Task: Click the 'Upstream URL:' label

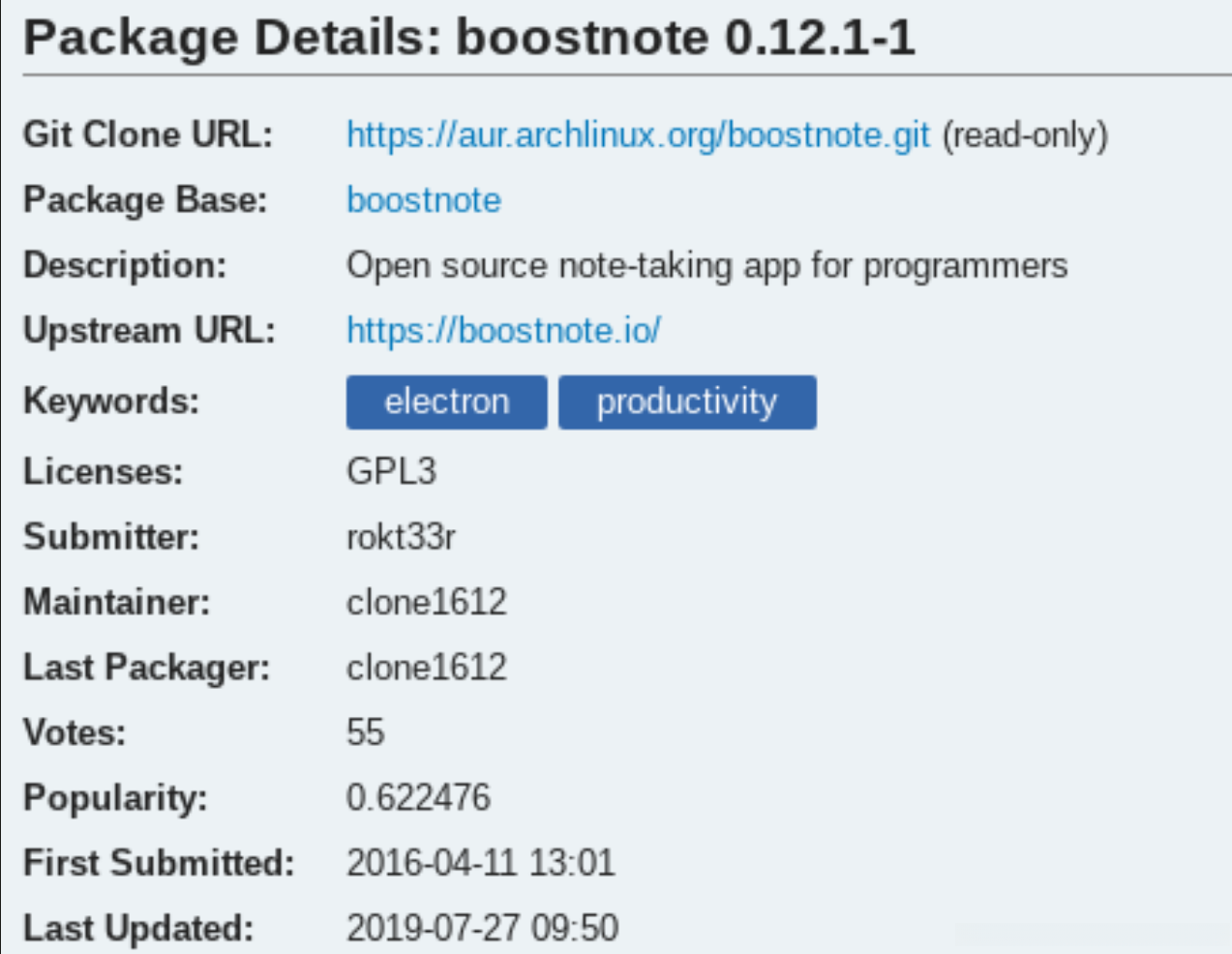Action: pos(149,331)
